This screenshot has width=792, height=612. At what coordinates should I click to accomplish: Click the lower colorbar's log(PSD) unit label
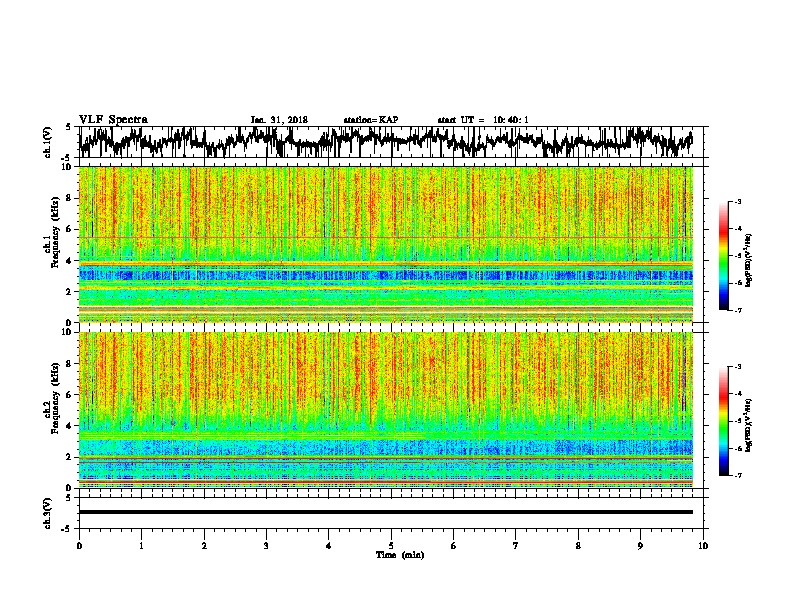749,425
